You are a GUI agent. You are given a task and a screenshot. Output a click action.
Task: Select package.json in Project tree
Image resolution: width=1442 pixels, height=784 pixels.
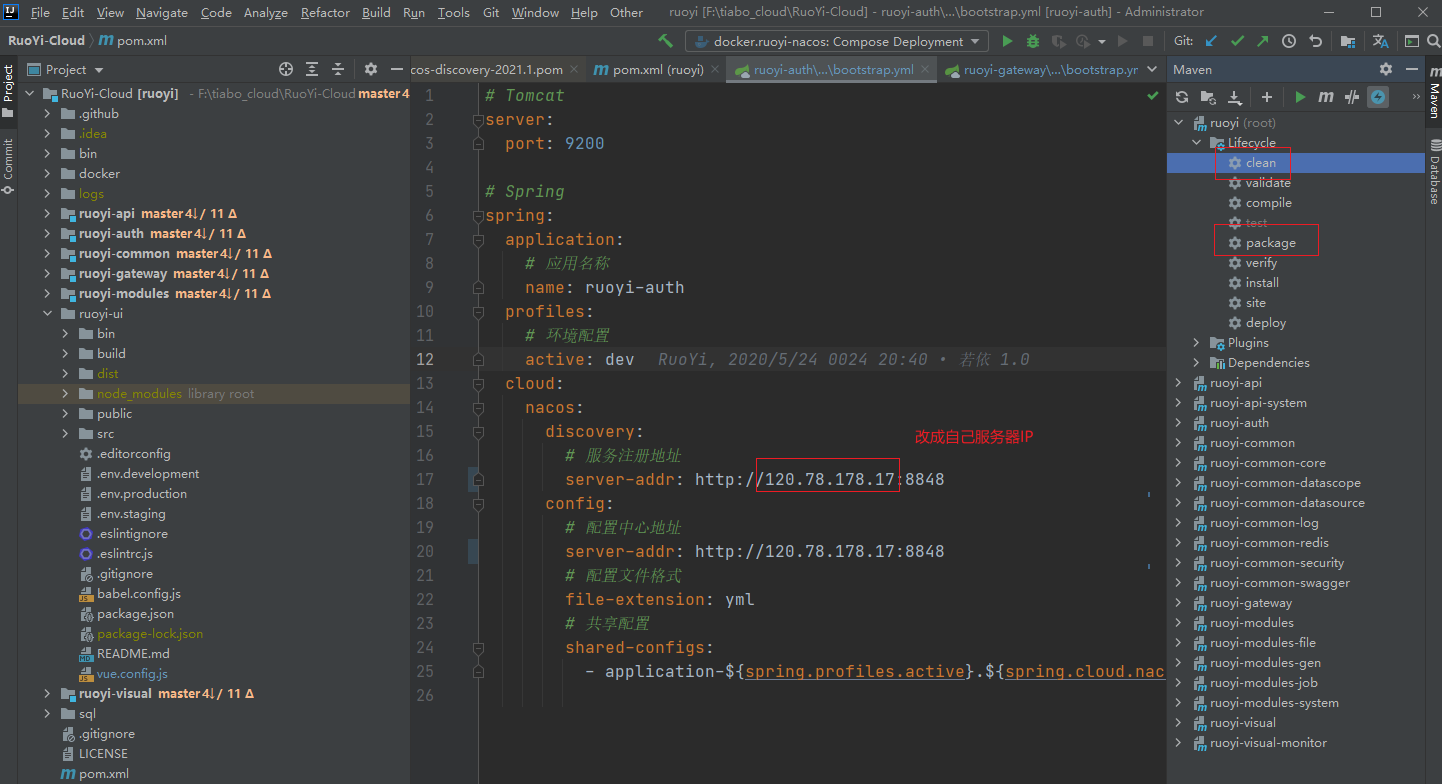135,613
